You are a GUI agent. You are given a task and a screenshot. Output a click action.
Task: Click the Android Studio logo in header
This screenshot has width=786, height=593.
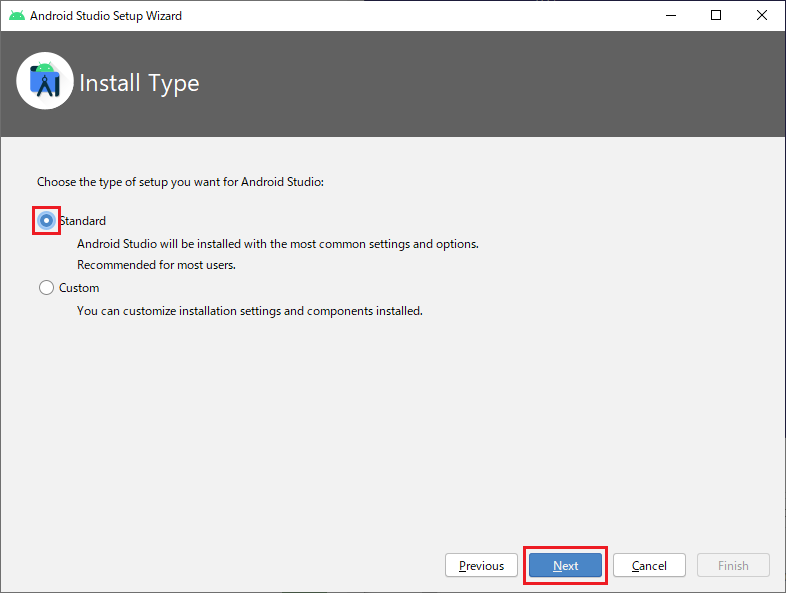(45, 81)
